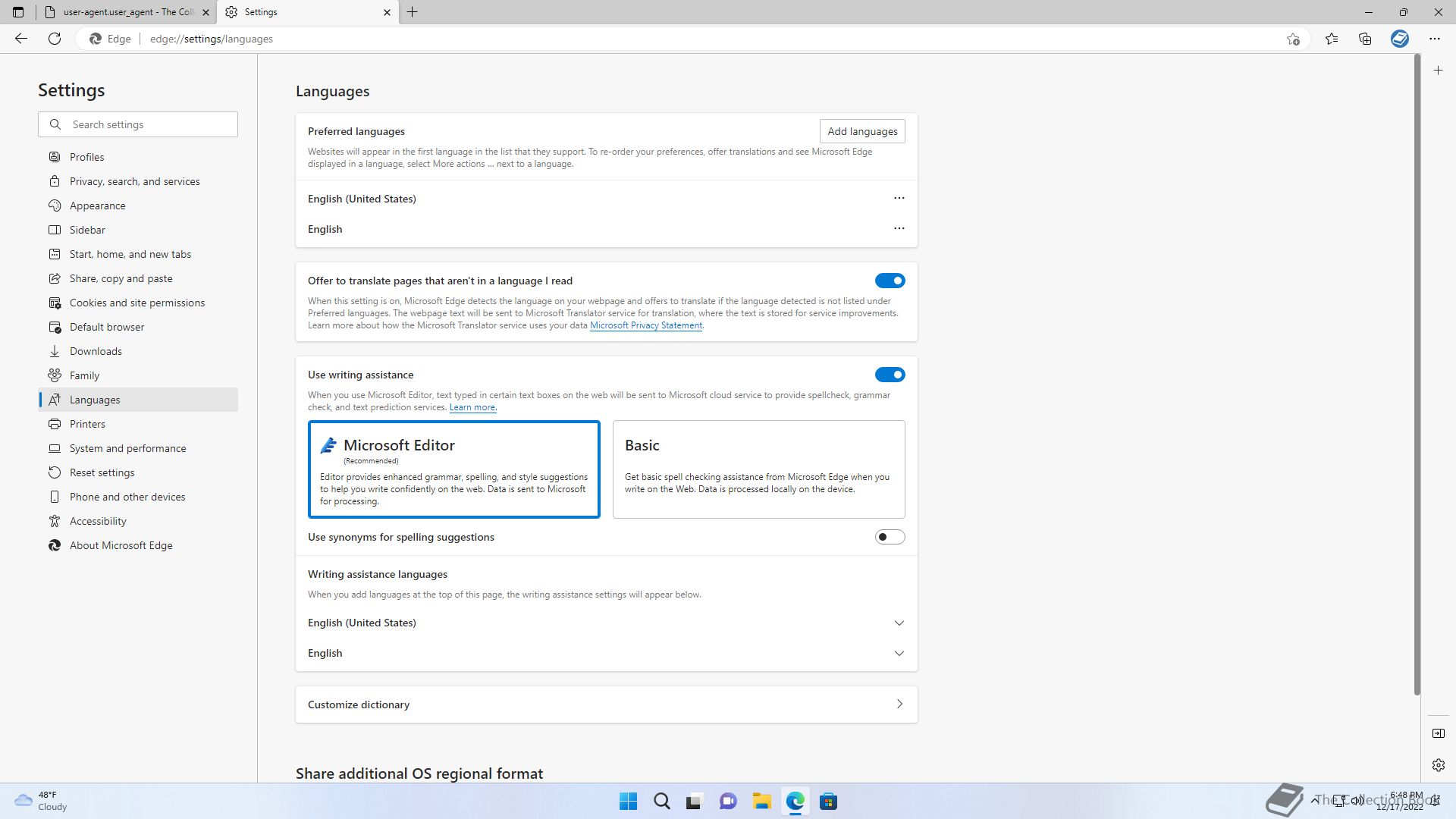Viewport: 1456px width, 819px height.
Task: Open Start, home, and new tabs
Action: [x=138, y=254]
